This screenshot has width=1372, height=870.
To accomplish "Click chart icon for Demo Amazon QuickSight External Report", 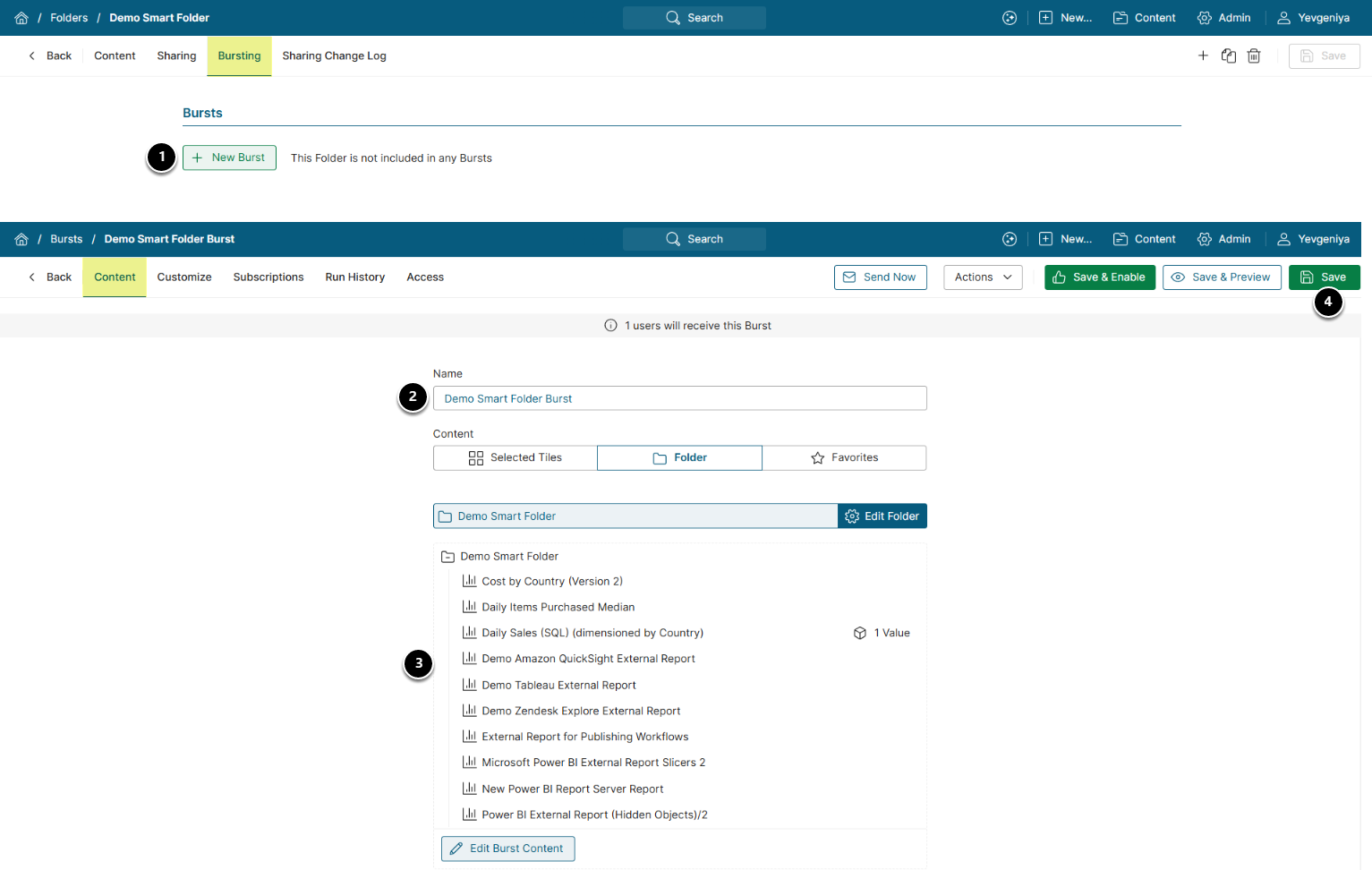I will [469, 659].
